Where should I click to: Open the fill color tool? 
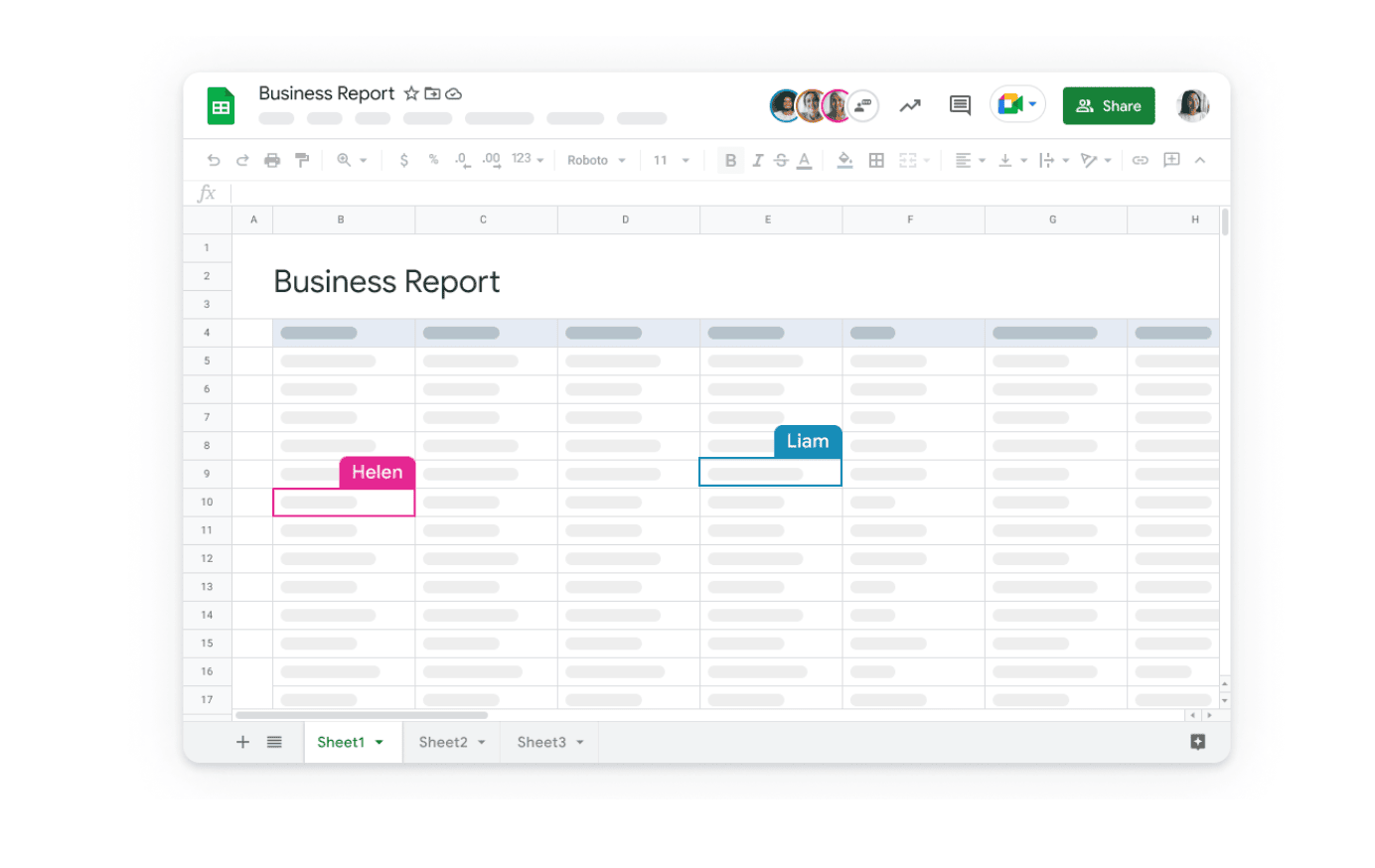[x=844, y=159]
